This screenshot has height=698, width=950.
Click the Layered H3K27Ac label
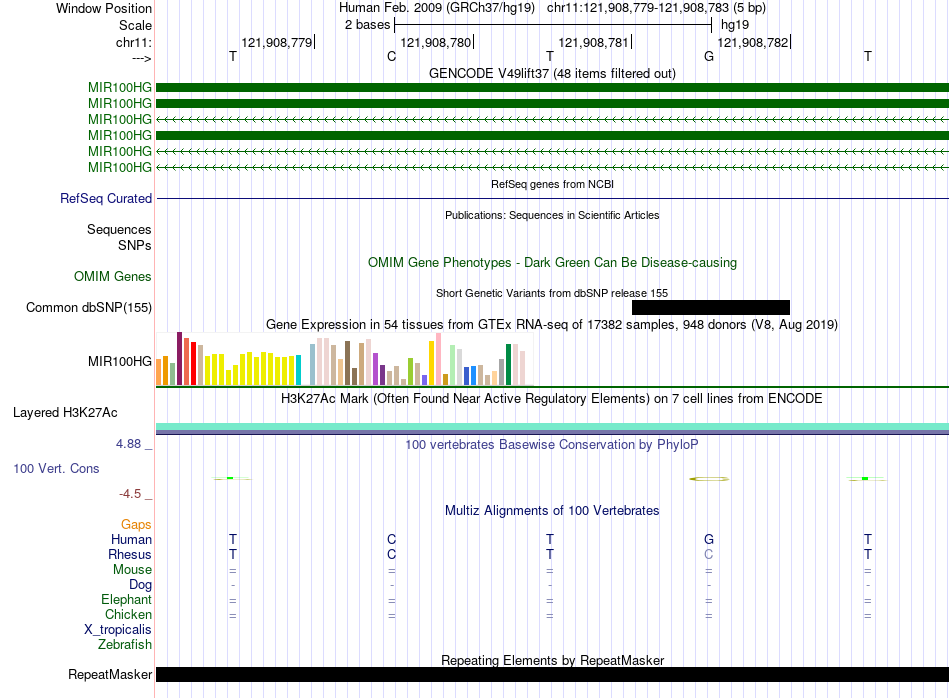coord(65,413)
